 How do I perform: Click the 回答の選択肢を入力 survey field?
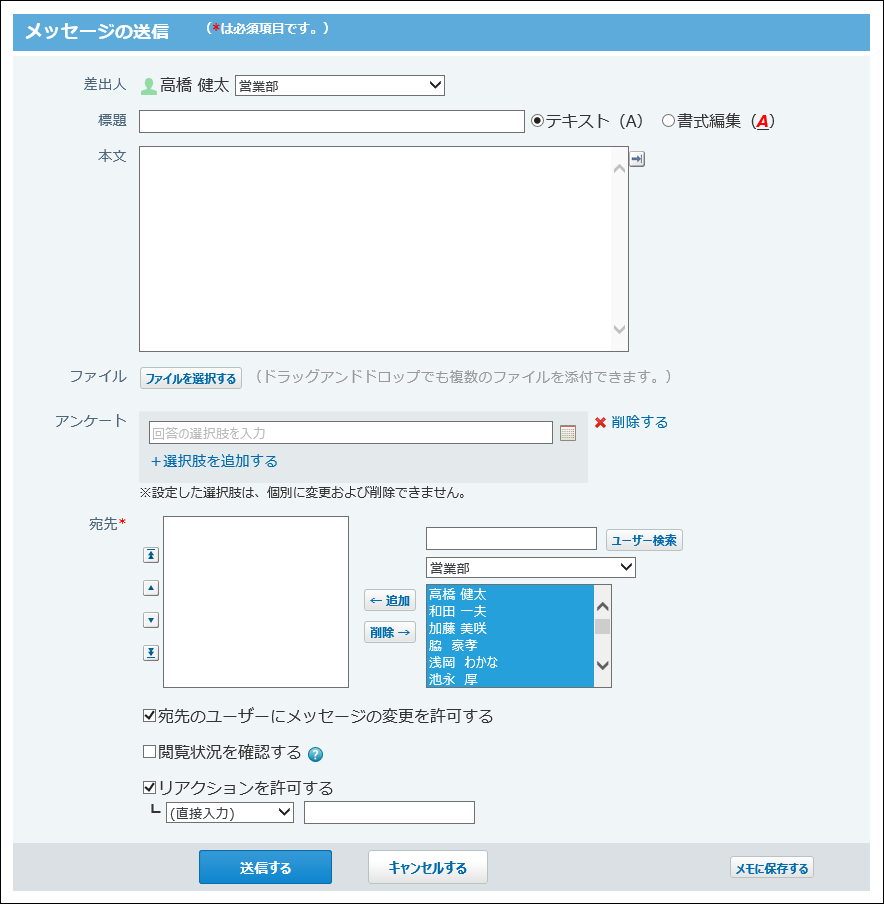point(351,432)
